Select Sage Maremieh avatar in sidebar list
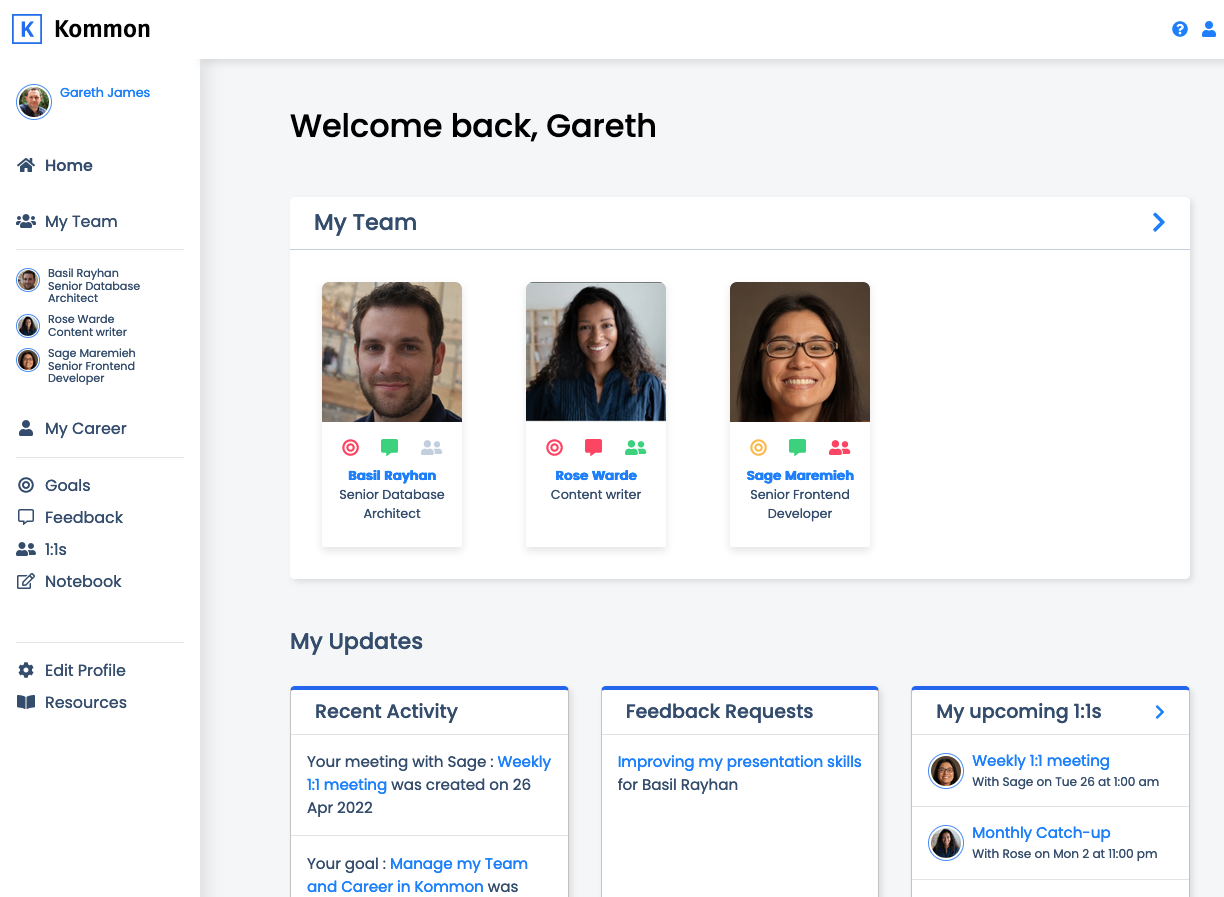 28,360
